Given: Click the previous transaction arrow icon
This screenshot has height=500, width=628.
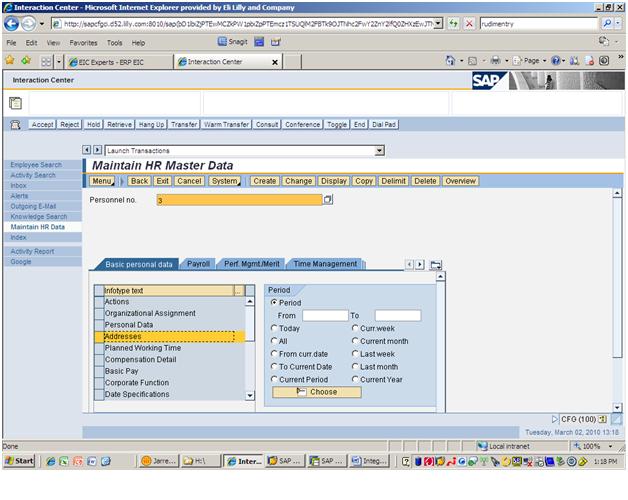Looking at the screenshot, I should [87, 150].
